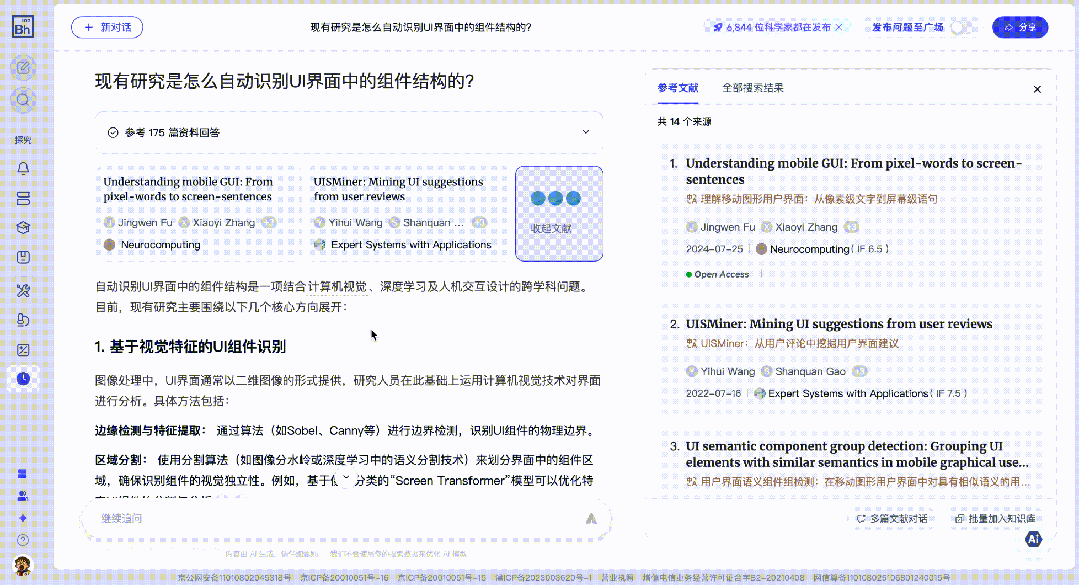The image size is (1079, 585).
Task: Click the 批量加入知识库 button
Action: pyautogui.click(x=995, y=519)
